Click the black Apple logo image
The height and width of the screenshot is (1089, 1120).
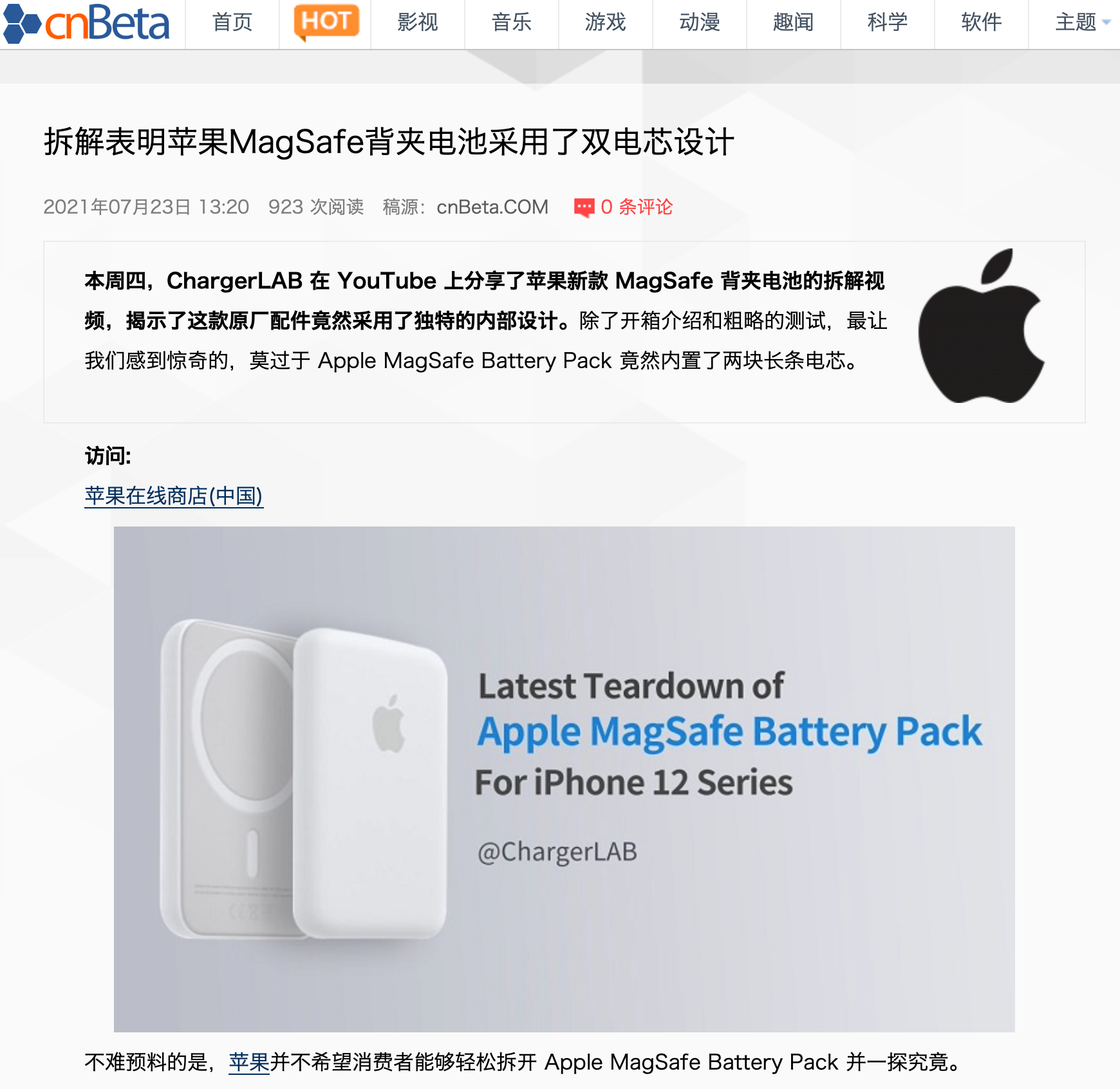(981, 326)
